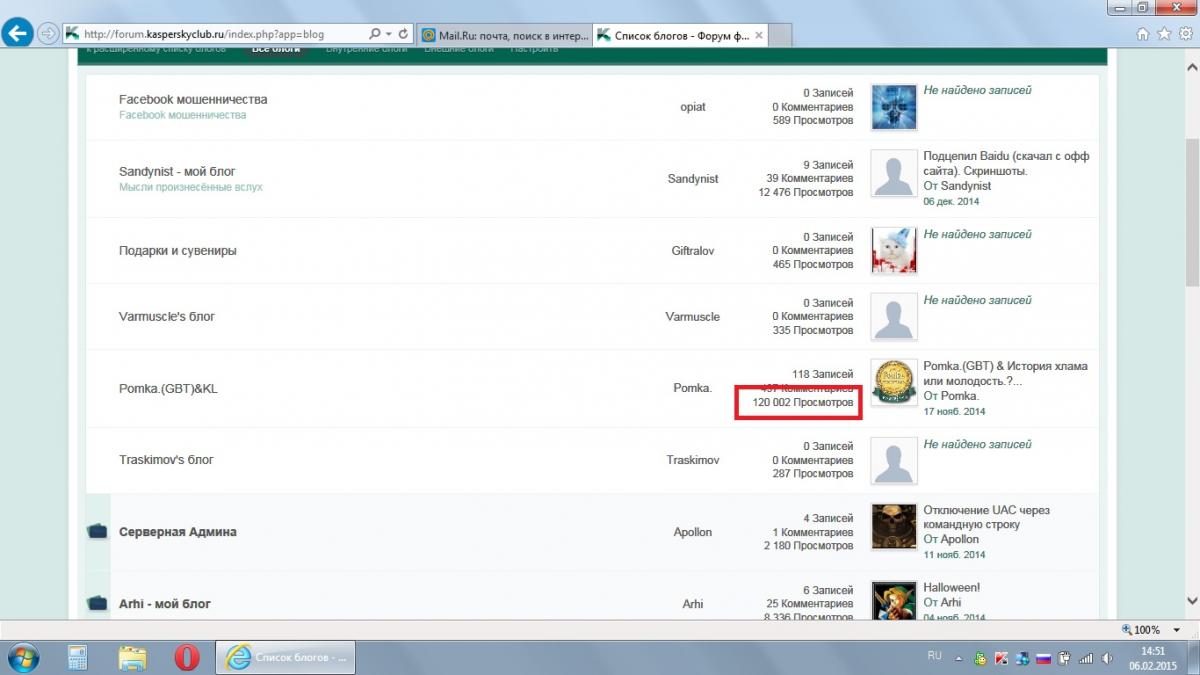
Task: Open the Подцепил Baidu entry link
Action: tap(1006, 164)
